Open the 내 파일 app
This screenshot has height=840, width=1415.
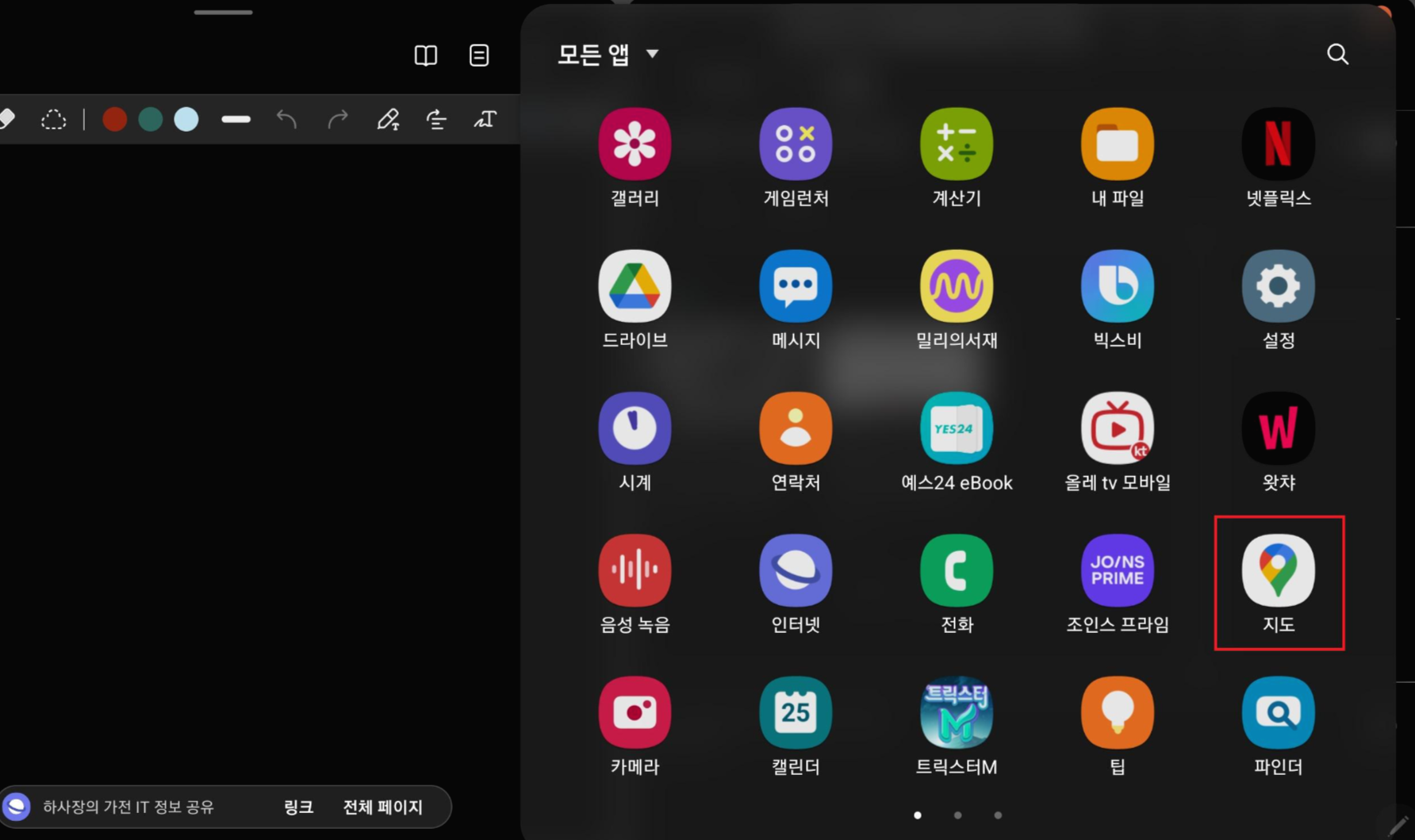tap(1118, 144)
